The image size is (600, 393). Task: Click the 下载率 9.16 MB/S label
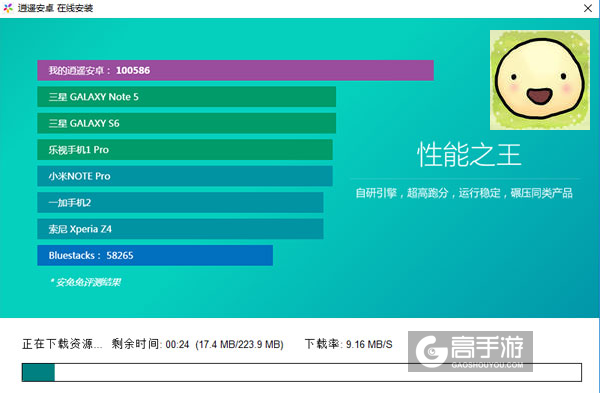point(349,344)
